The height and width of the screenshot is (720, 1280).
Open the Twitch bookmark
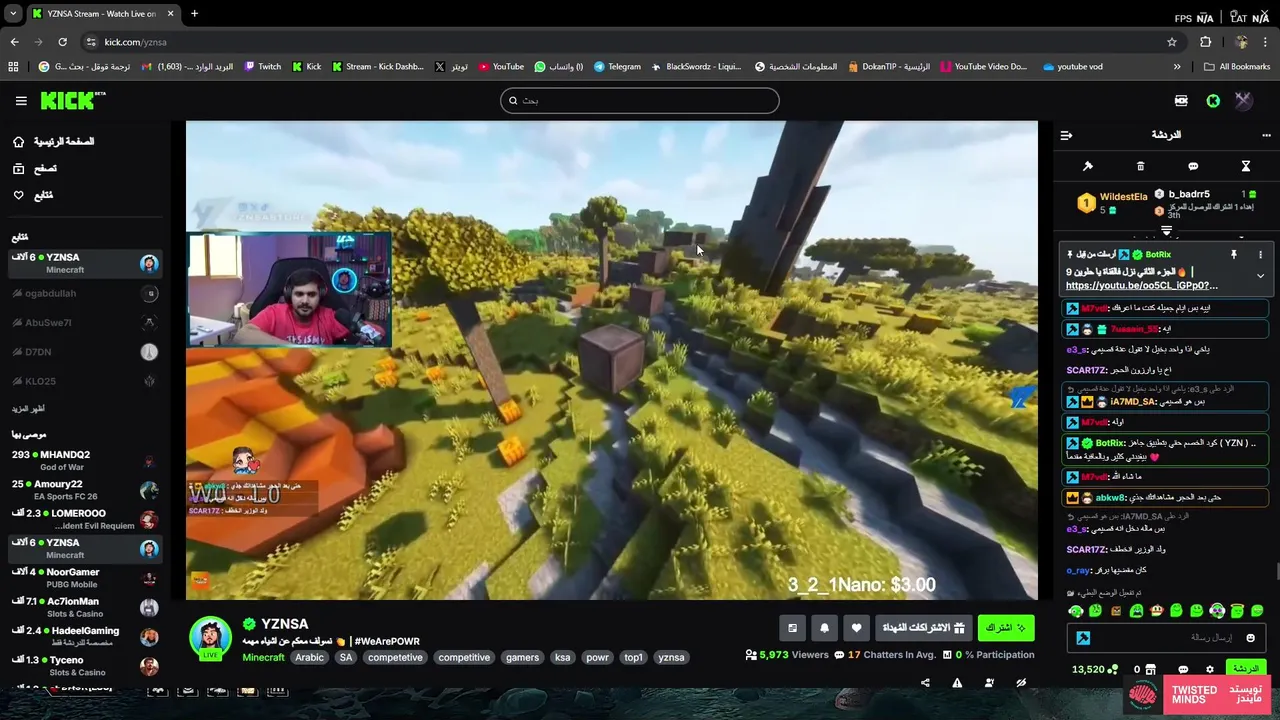click(264, 67)
